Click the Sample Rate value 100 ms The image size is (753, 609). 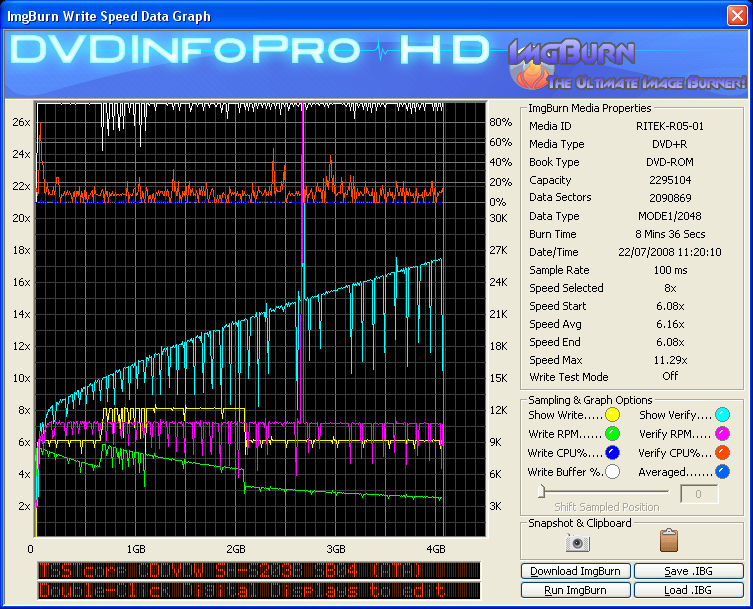[670, 270]
